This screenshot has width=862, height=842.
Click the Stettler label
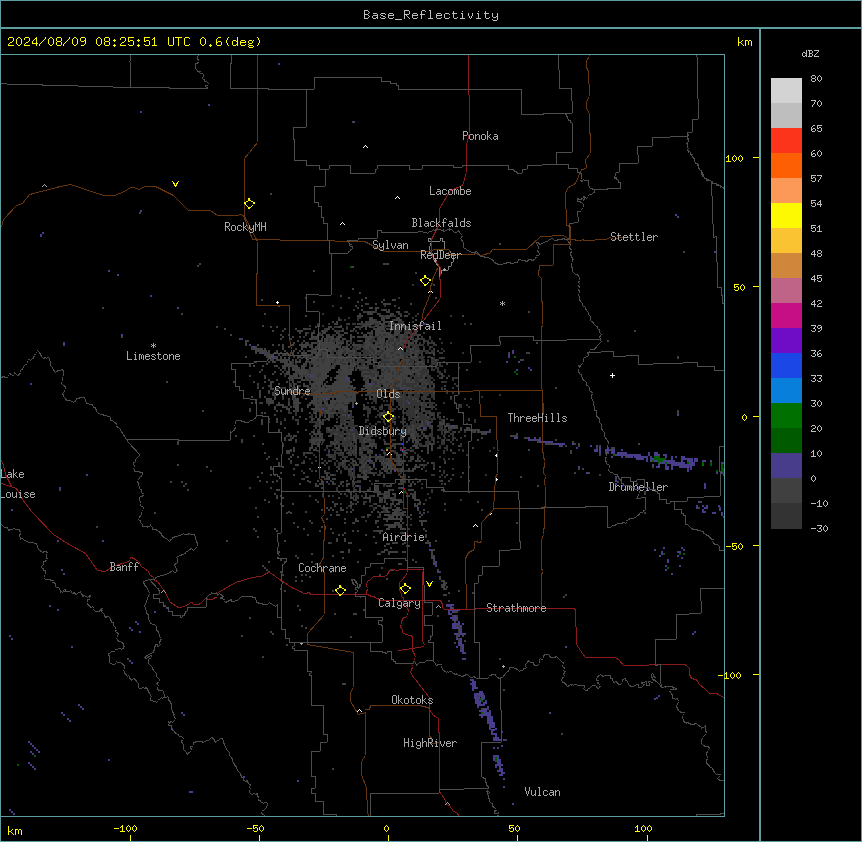[634, 237]
